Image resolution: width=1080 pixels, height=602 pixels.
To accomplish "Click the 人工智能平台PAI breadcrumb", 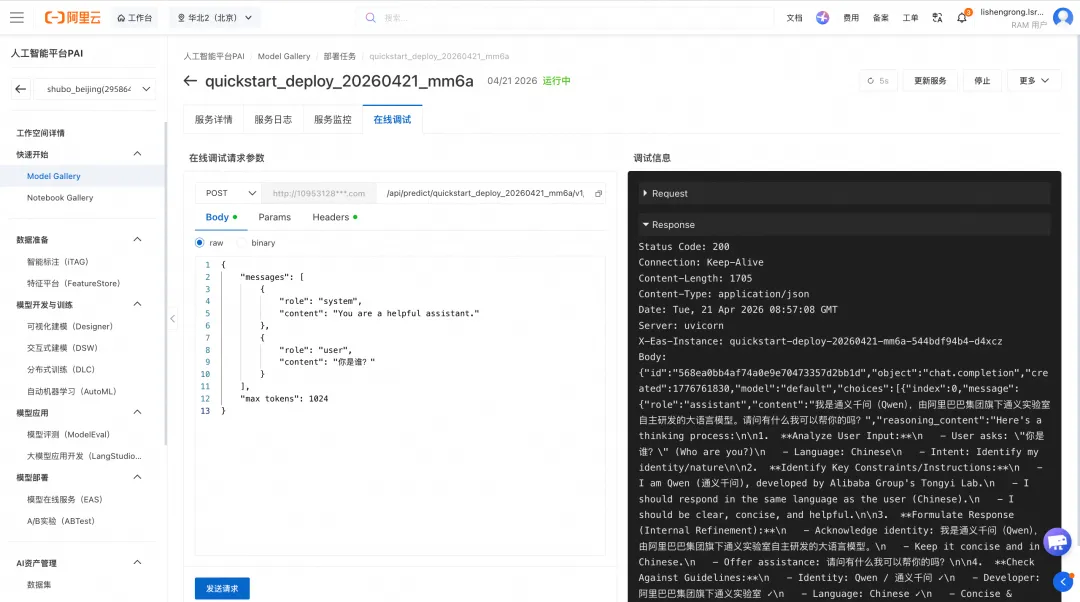I will 214,56.
